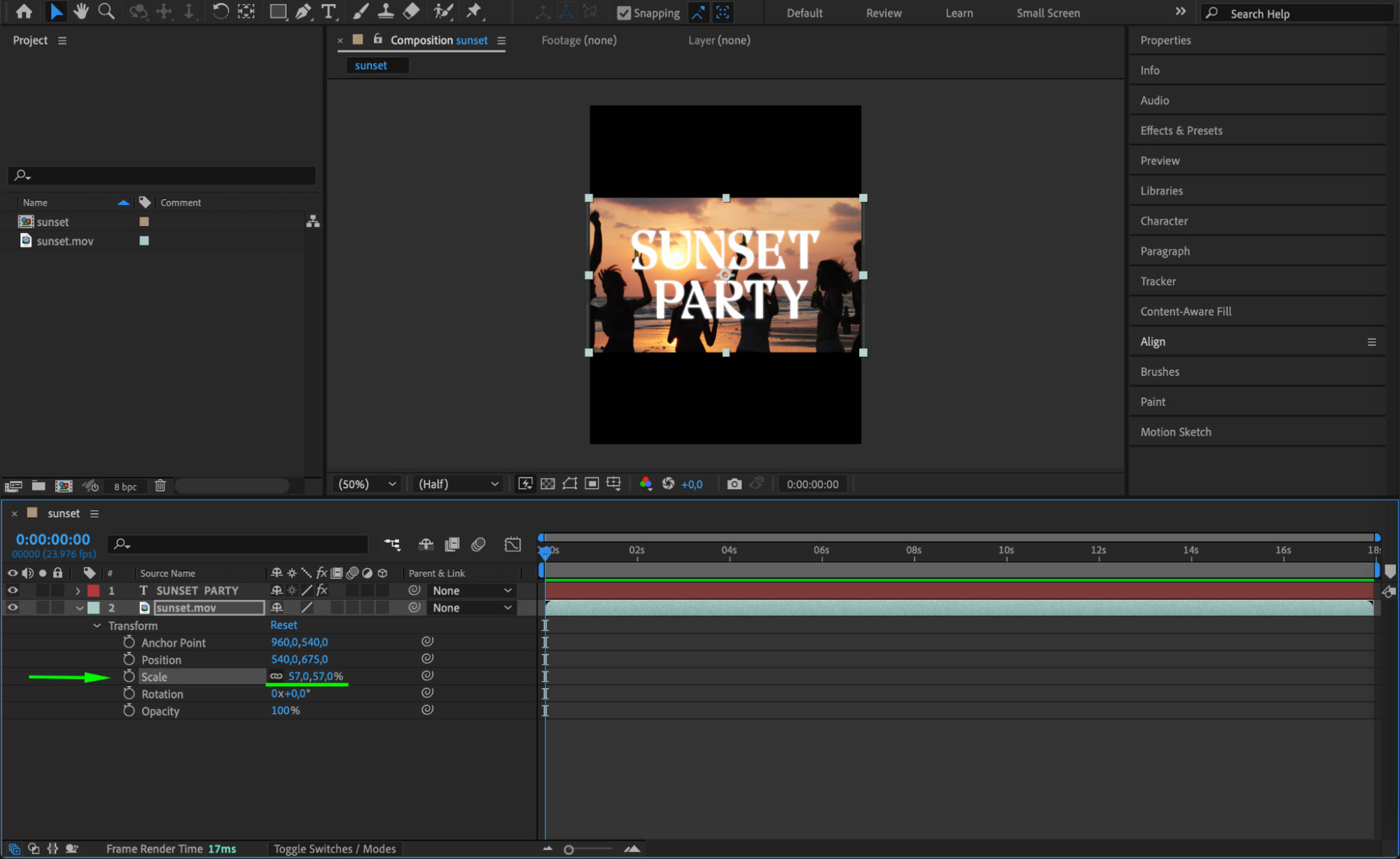Hide the SUNSET PARTY layer

[13, 590]
